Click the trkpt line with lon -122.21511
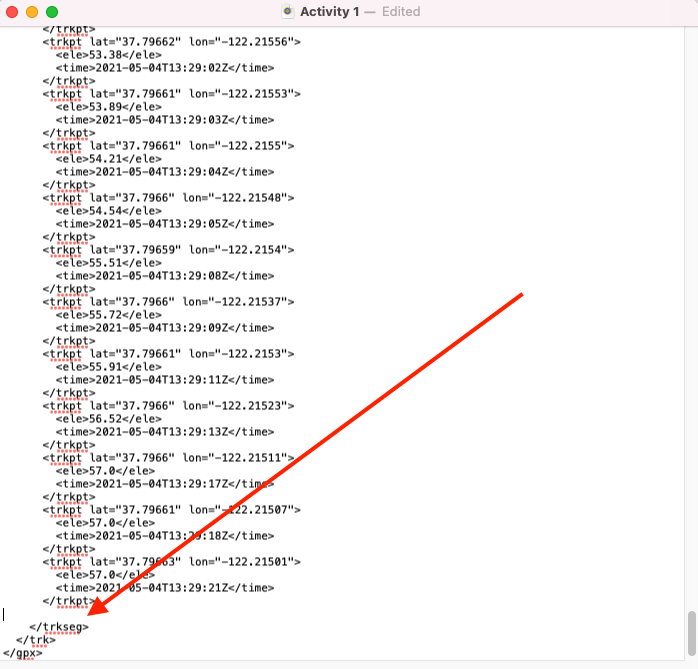The height and width of the screenshot is (669, 698). coord(168,458)
